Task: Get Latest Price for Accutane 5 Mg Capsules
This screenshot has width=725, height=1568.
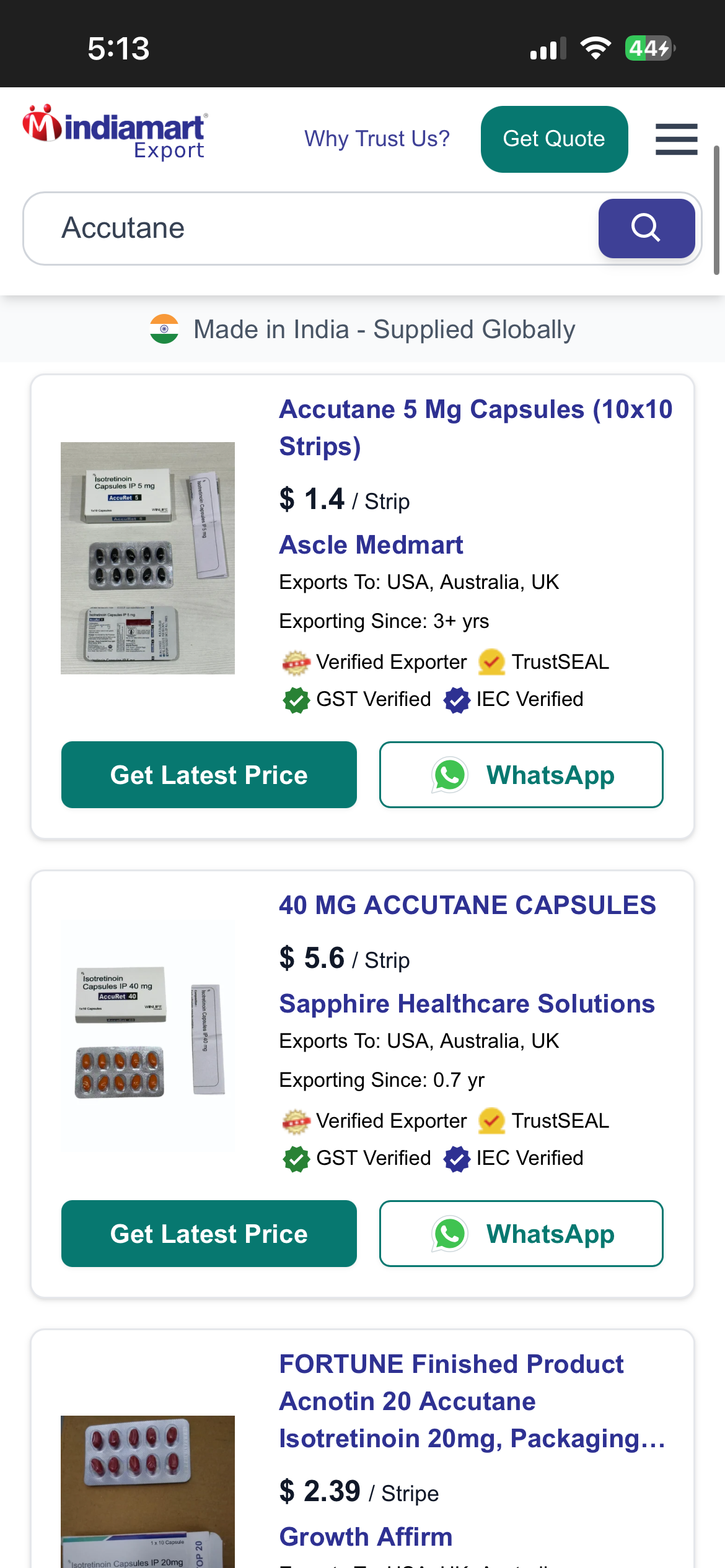Action: (209, 775)
